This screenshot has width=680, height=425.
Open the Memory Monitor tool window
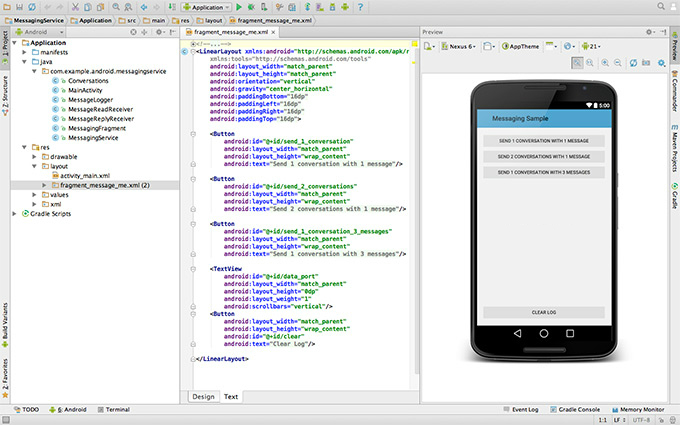click(641, 409)
